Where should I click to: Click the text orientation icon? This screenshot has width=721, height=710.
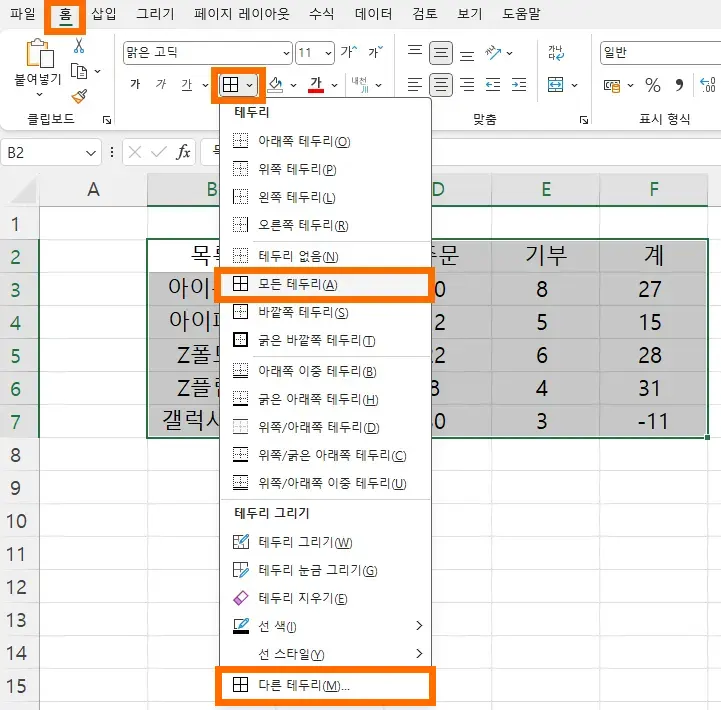[493, 52]
